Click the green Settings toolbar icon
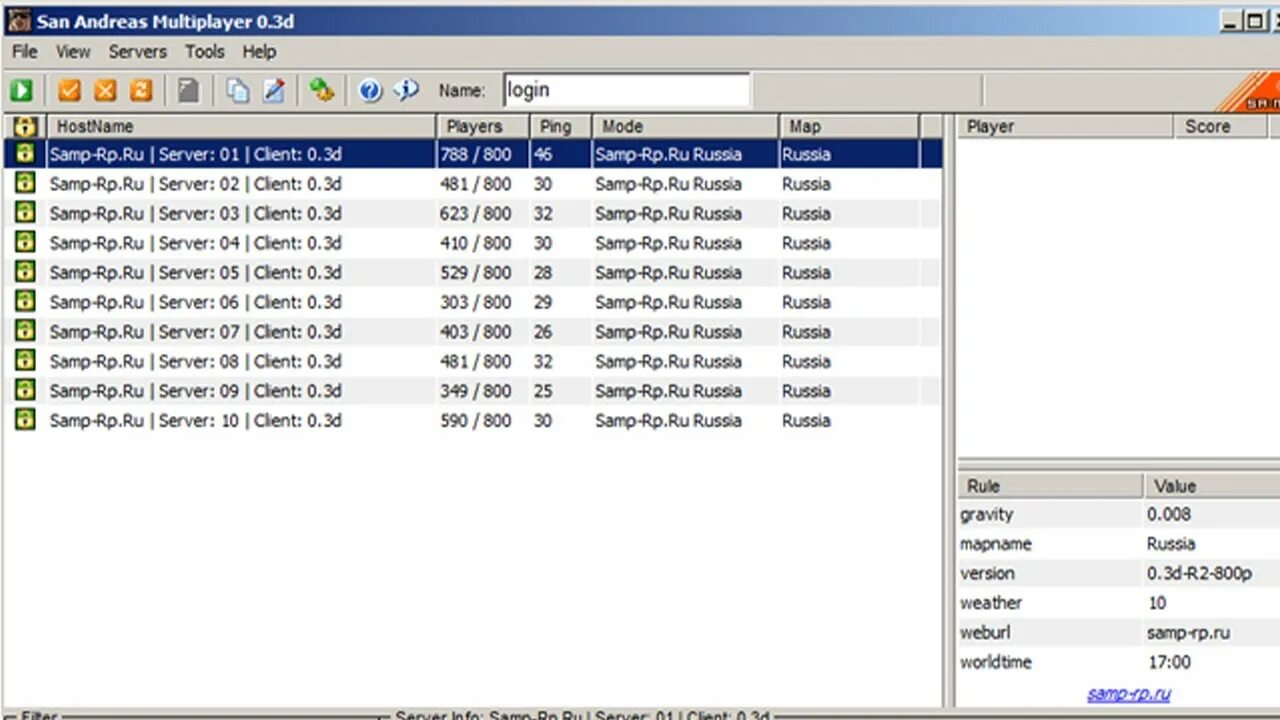Screen dimensions: 1280x720 point(321,91)
